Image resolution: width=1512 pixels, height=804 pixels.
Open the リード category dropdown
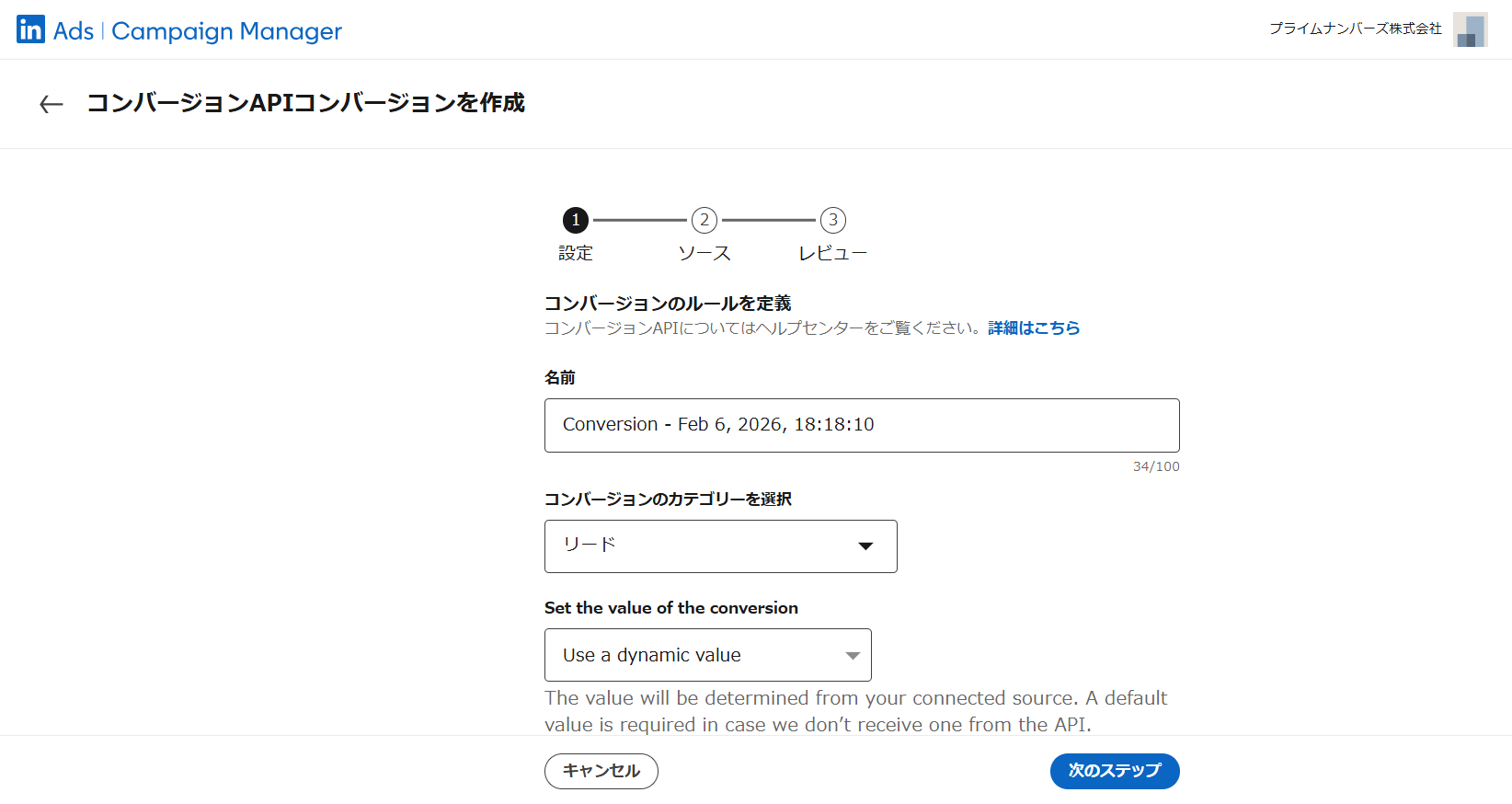coord(719,546)
